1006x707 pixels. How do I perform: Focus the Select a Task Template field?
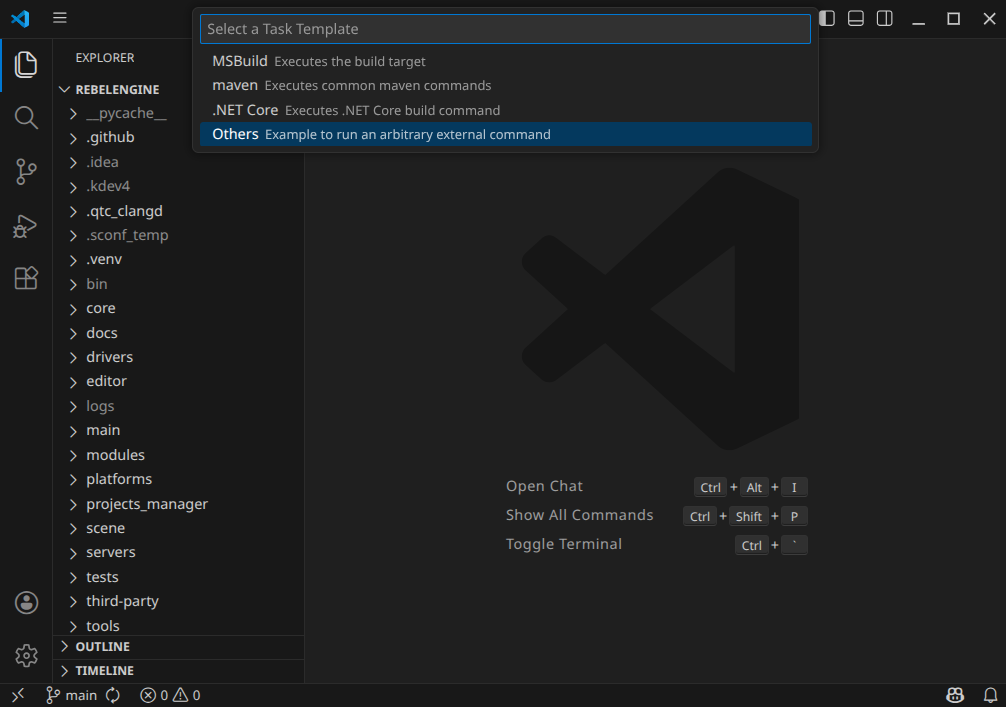click(x=506, y=29)
